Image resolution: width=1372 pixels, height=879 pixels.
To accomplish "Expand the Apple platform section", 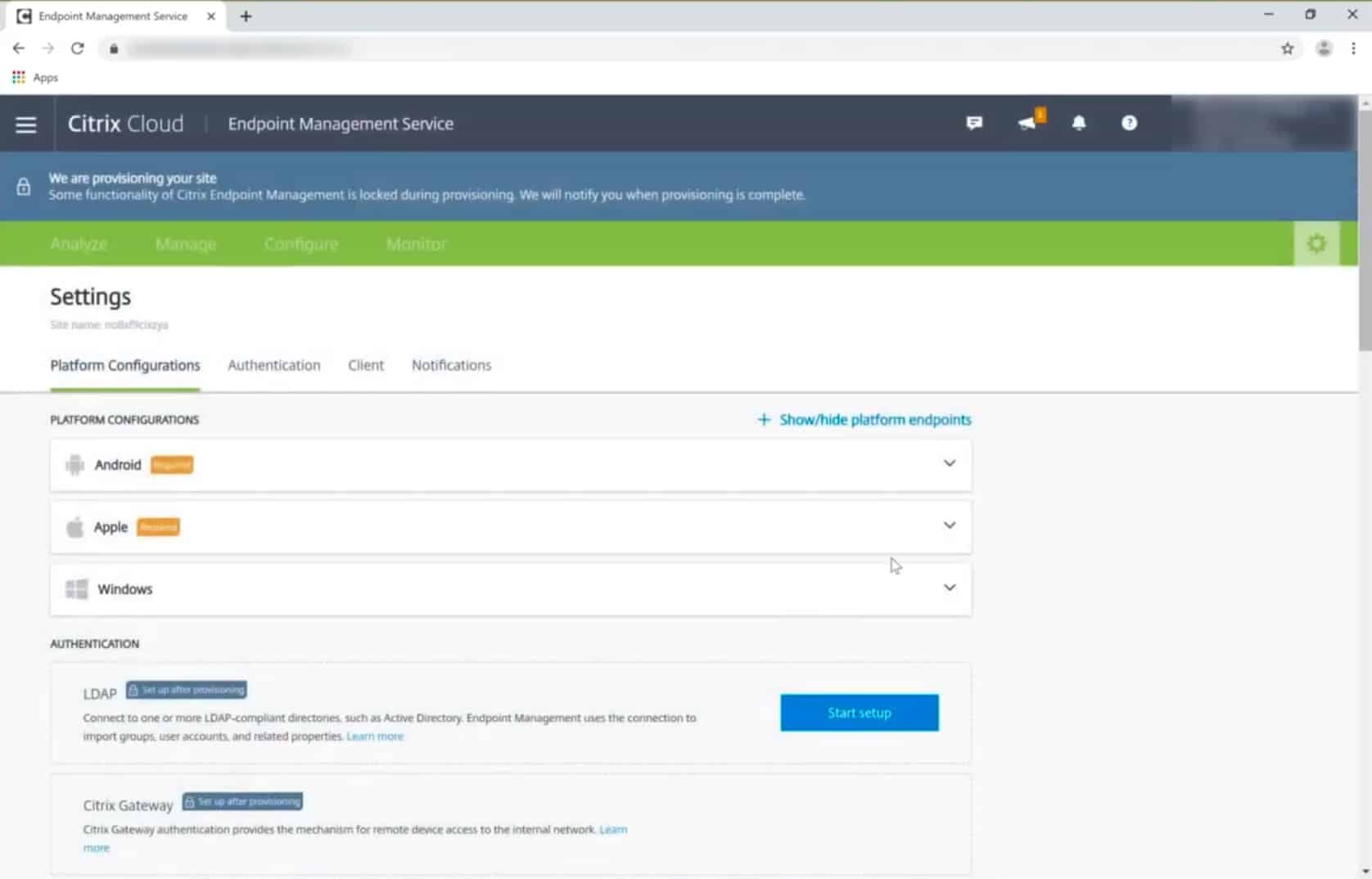I will click(950, 525).
